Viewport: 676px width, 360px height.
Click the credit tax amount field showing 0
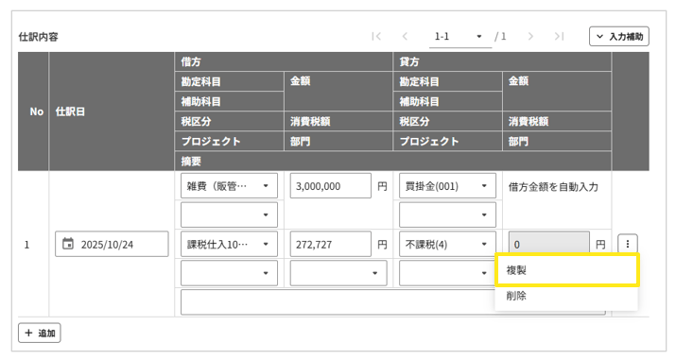(549, 244)
